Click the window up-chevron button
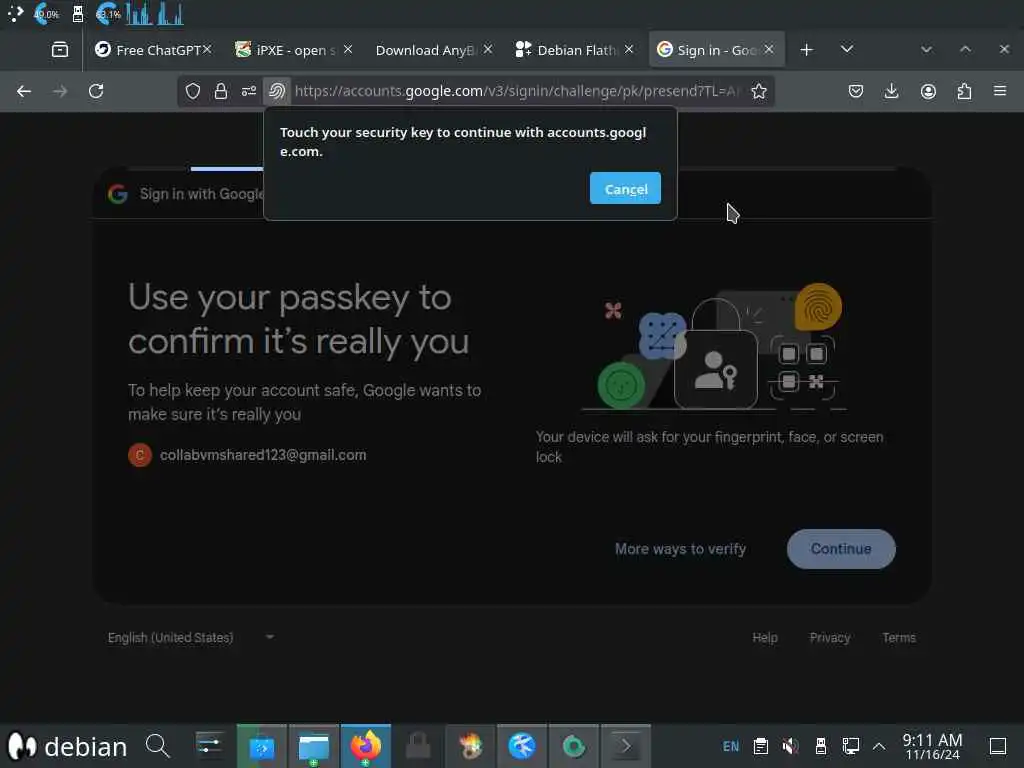The image size is (1024, 768). click(965, 49)
